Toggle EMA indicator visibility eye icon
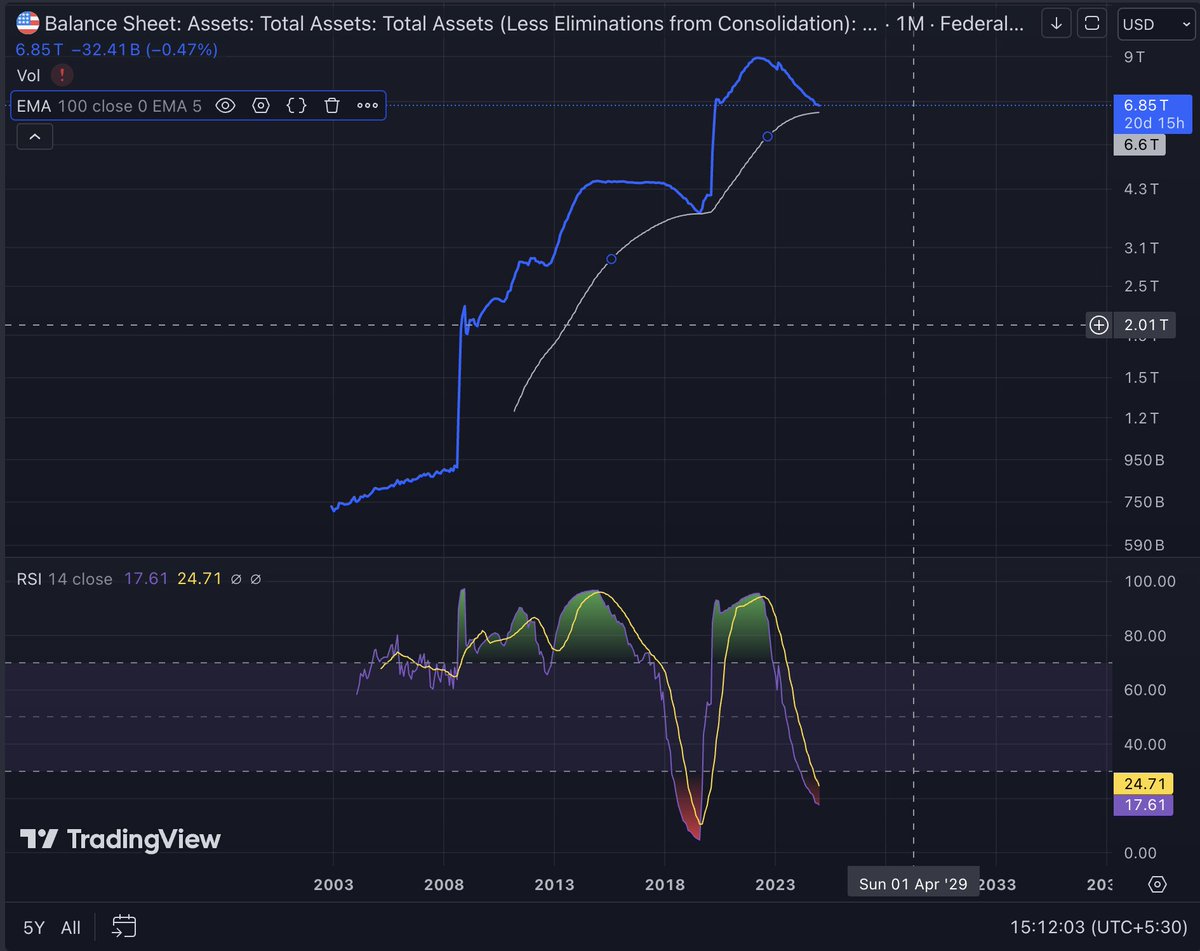 226,105
